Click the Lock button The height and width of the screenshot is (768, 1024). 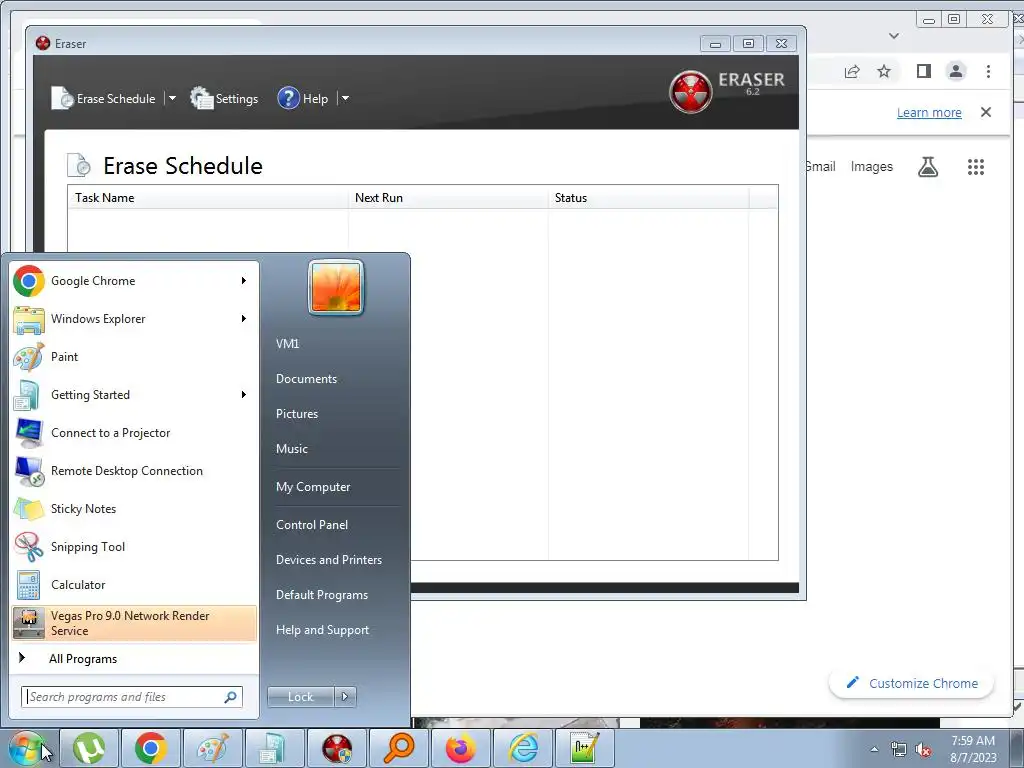[x=300, y=697]
